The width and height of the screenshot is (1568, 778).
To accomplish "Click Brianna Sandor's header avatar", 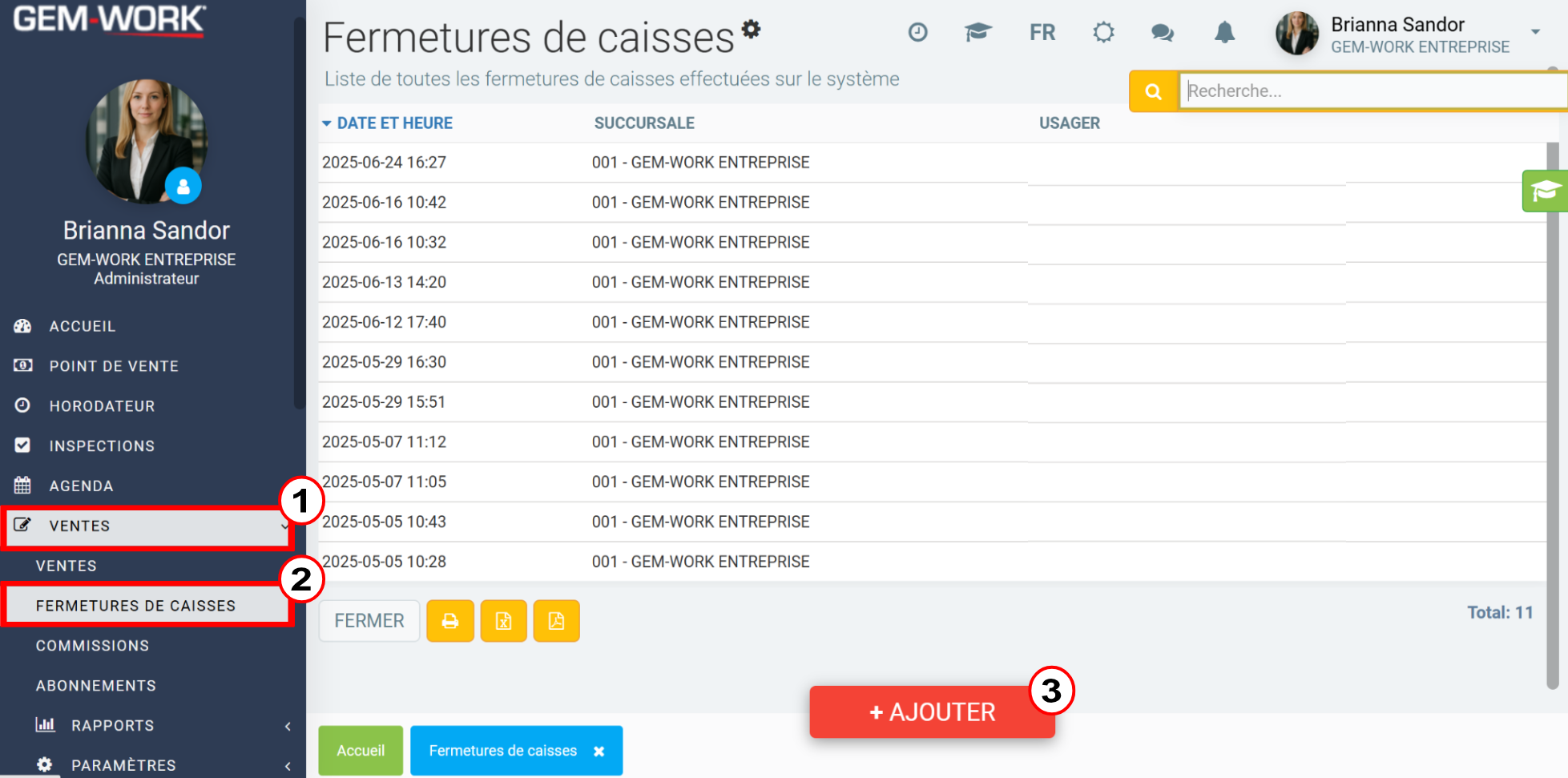I will coord(1297,34).
